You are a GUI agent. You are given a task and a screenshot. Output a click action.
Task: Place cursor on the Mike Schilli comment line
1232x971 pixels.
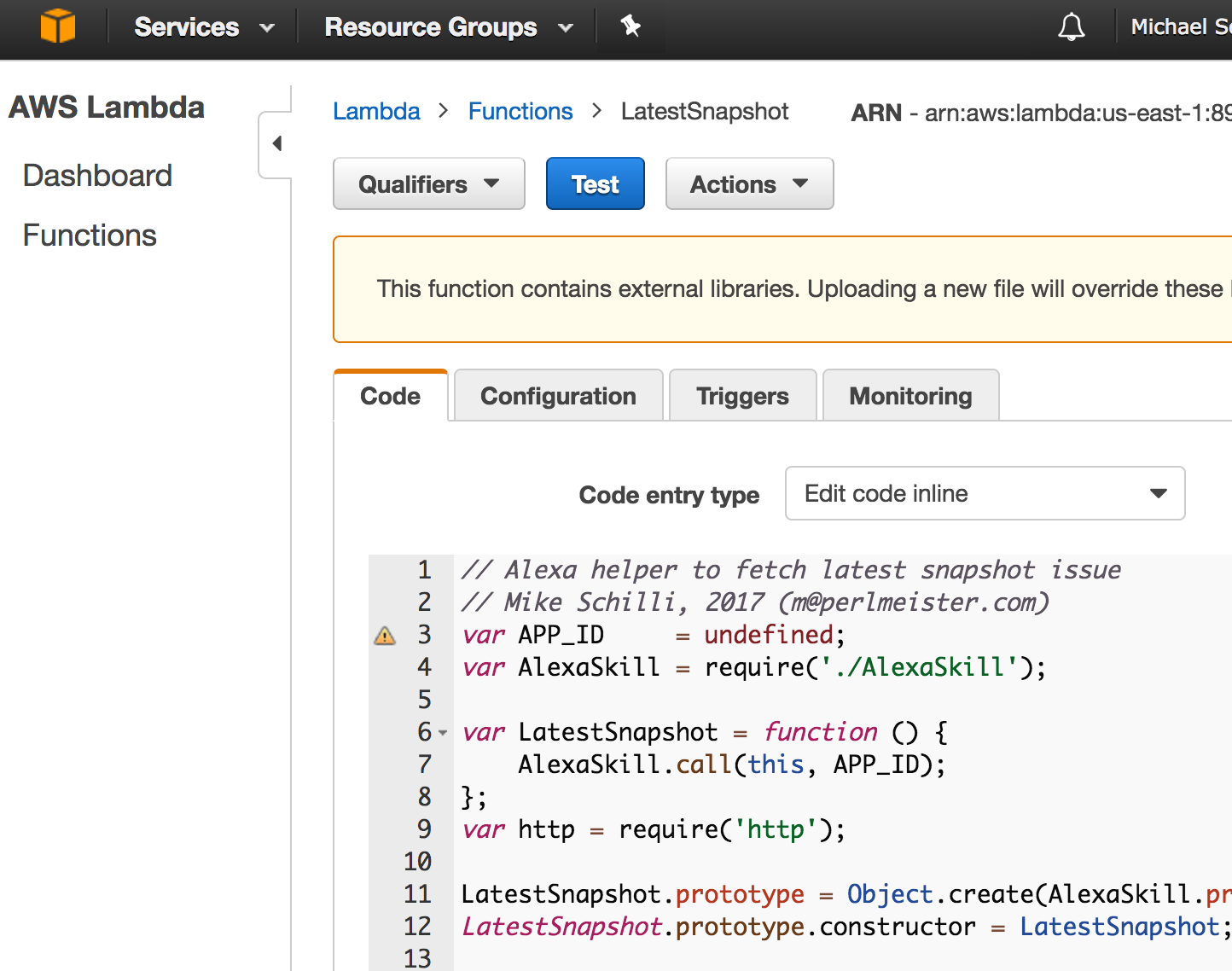[755, 602]
